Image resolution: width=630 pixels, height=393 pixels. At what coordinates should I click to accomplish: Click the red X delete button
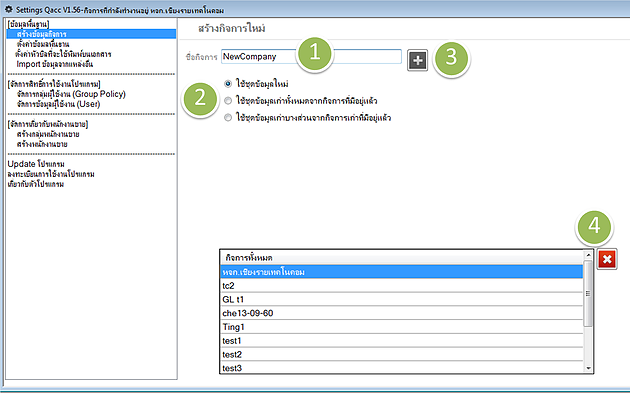[607, 259]
